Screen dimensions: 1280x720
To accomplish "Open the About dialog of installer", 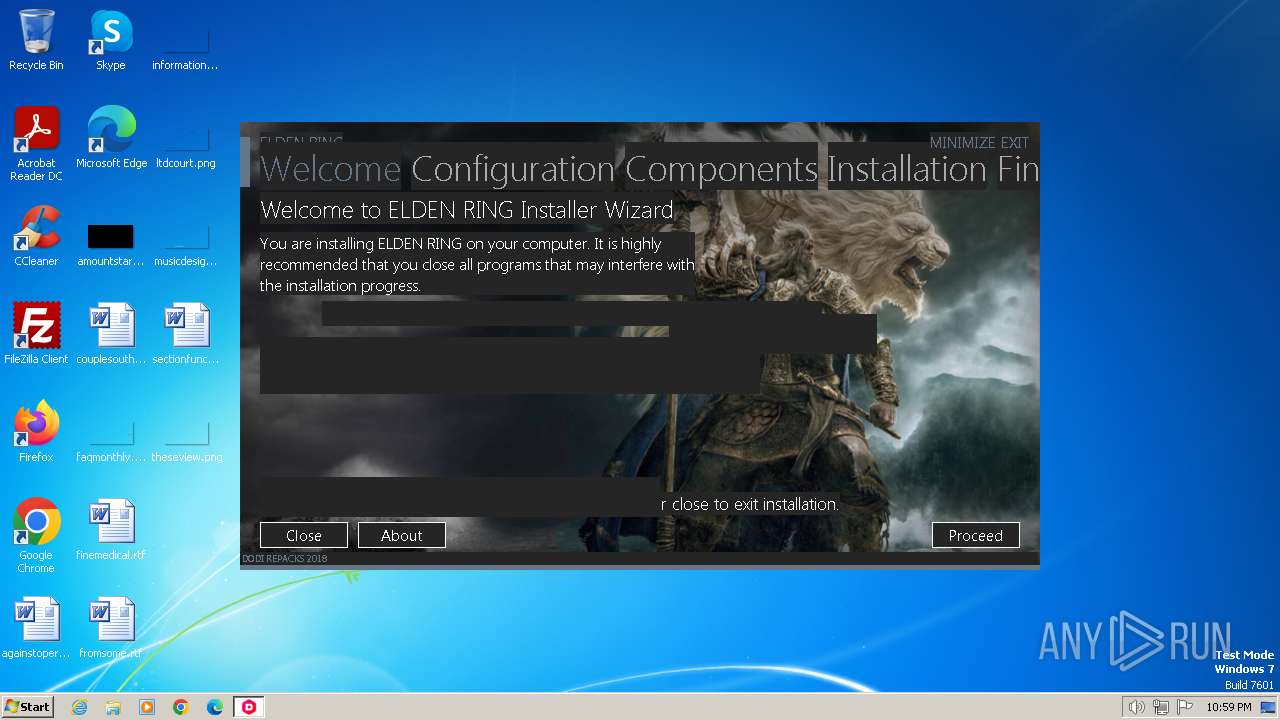I will (x=402, y=535).
